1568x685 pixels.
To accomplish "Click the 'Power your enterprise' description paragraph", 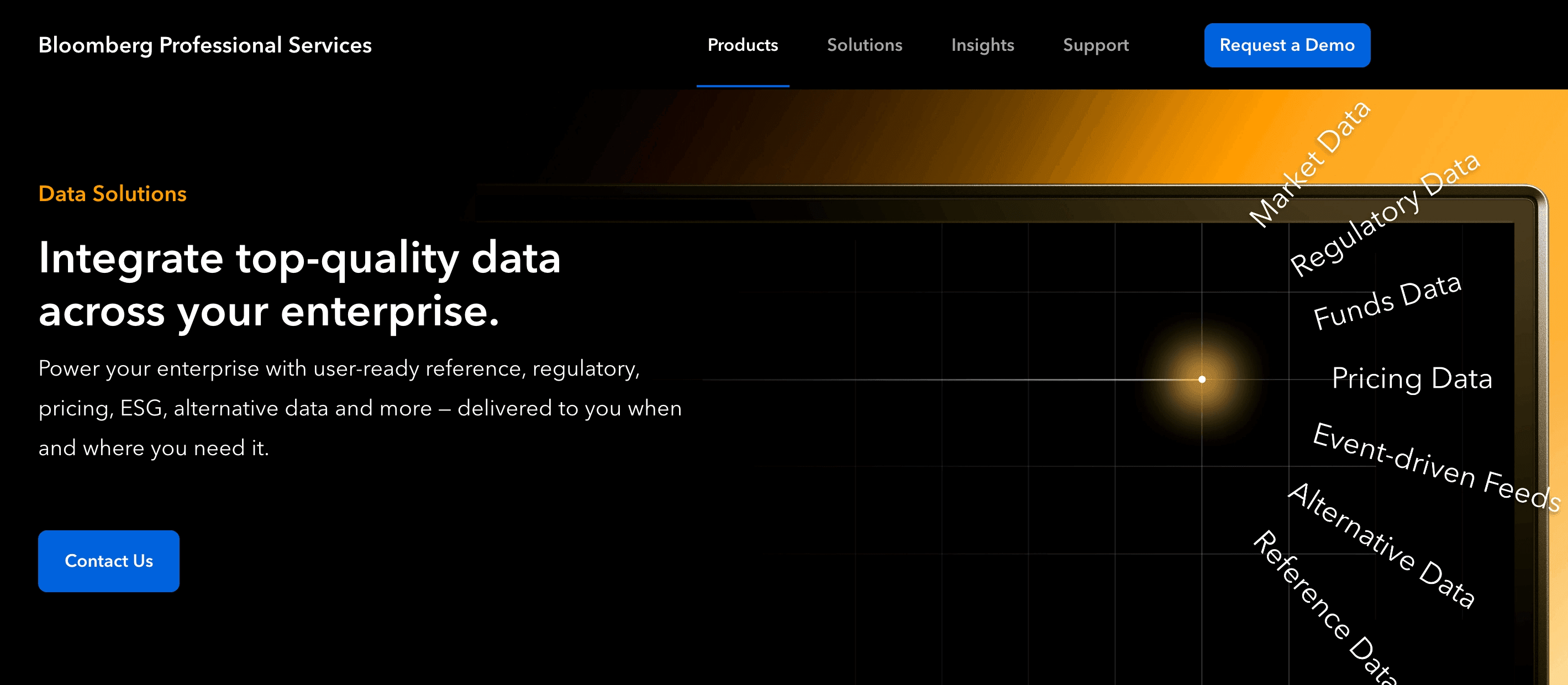I will tap(360, 408).
